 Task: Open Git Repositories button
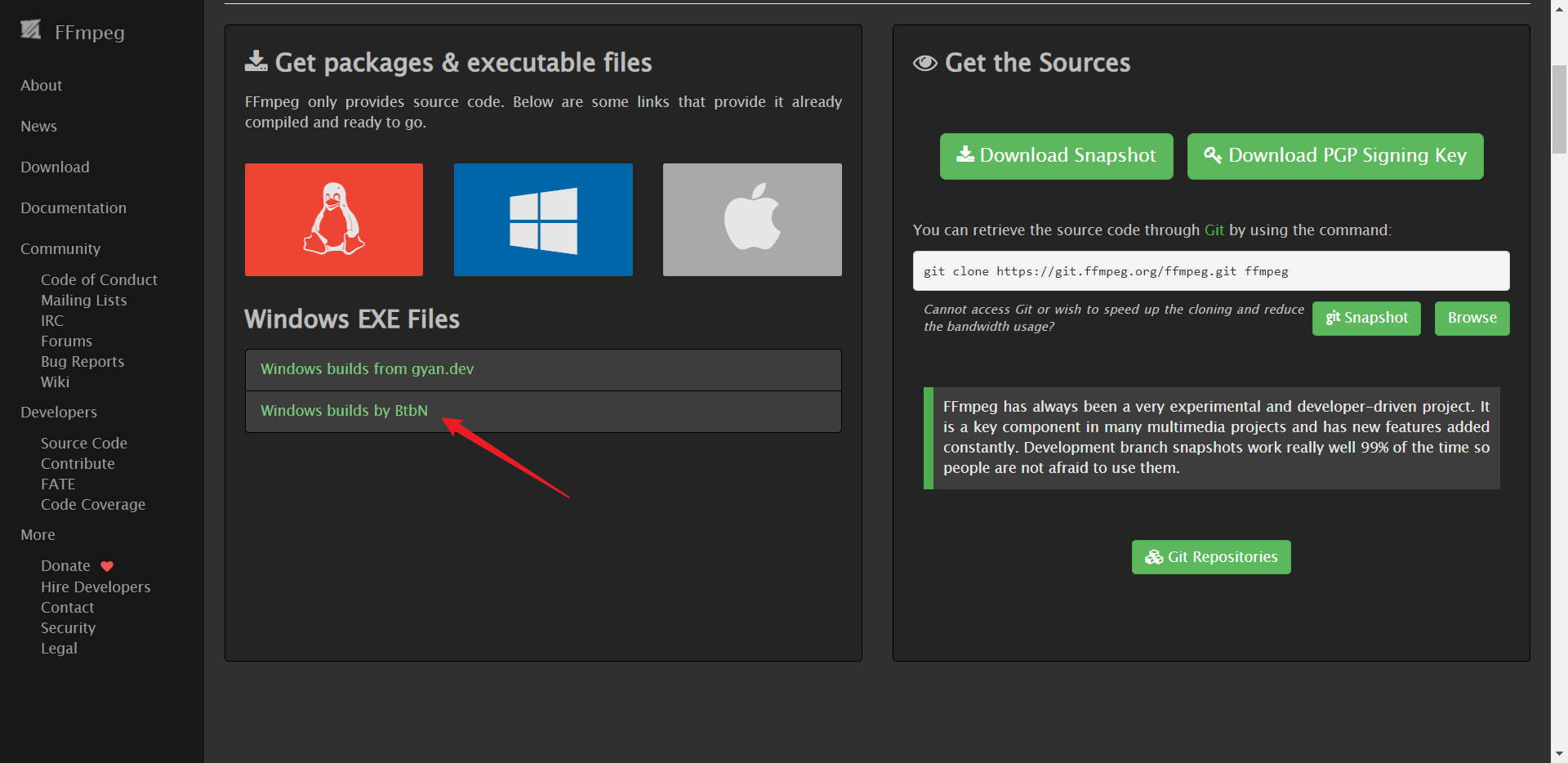[1211, 557]
